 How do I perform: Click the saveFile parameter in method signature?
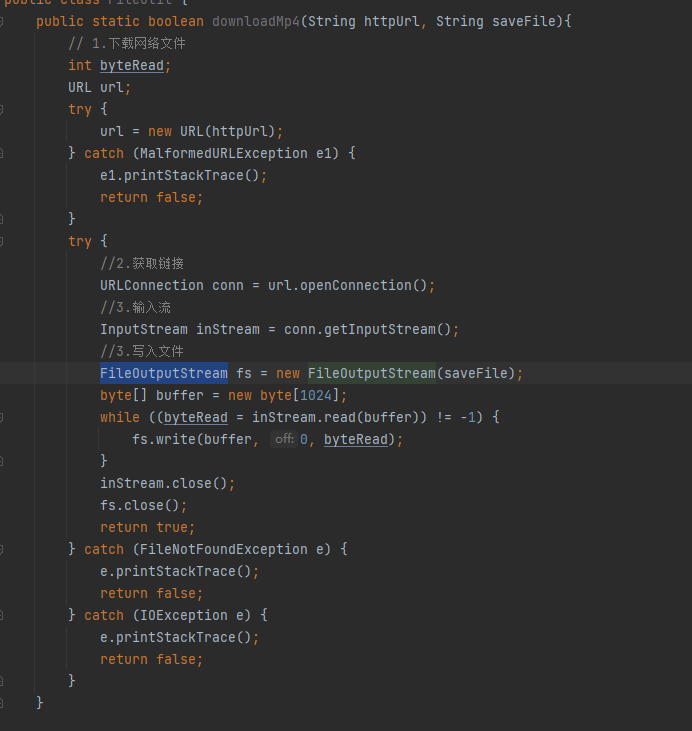tap(524, 21)
